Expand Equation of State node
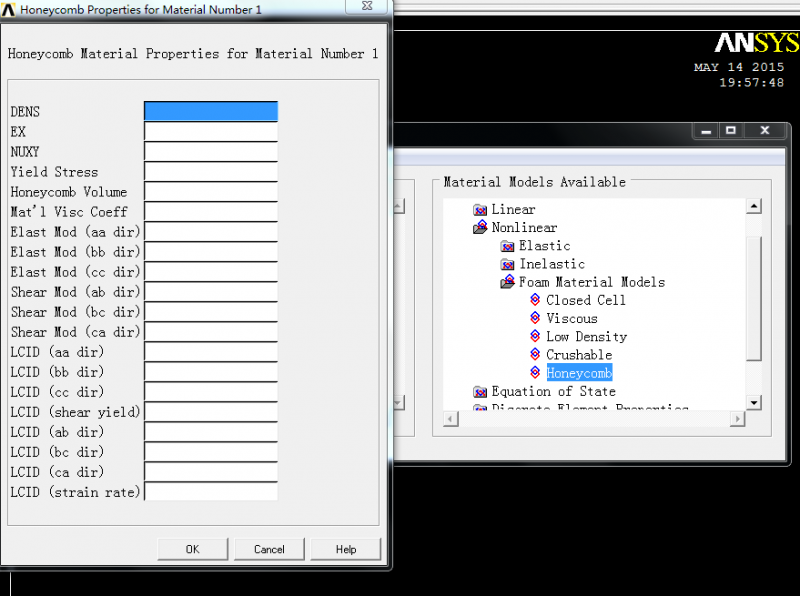The height and width of the screenshot is (596, 800). point(554,391)
